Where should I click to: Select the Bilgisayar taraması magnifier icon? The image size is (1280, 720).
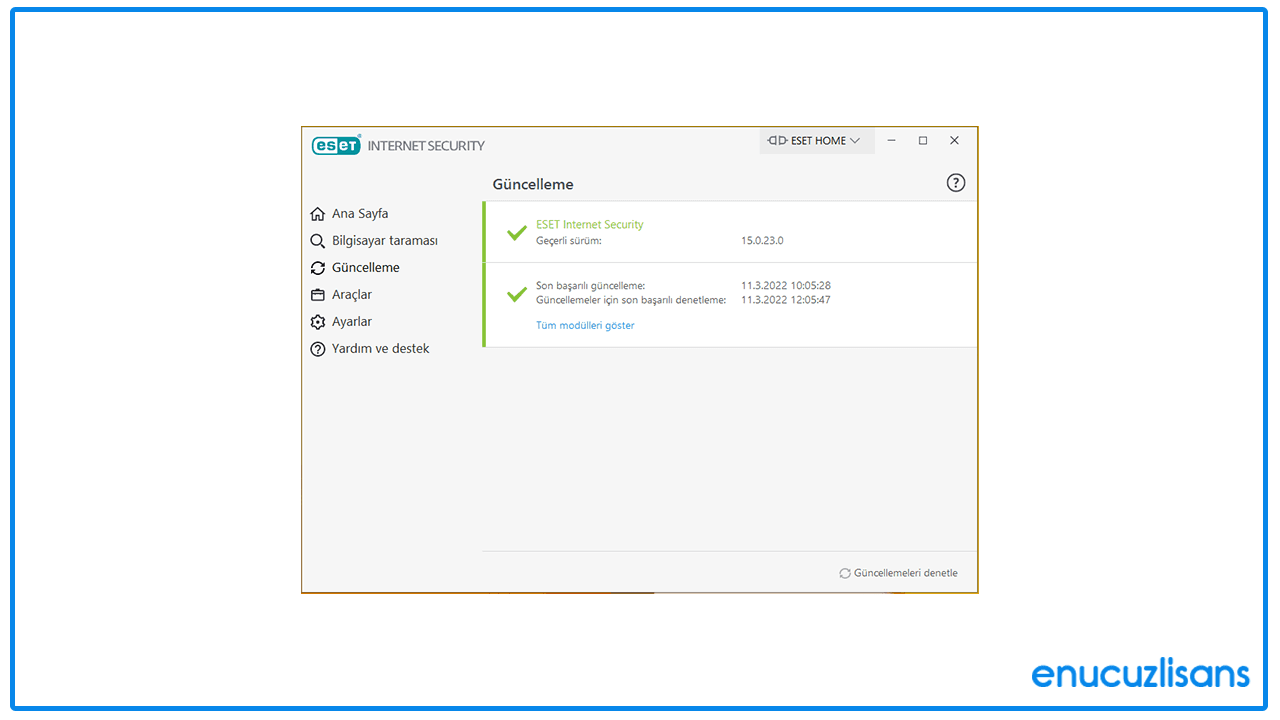[x=317, y=240]
